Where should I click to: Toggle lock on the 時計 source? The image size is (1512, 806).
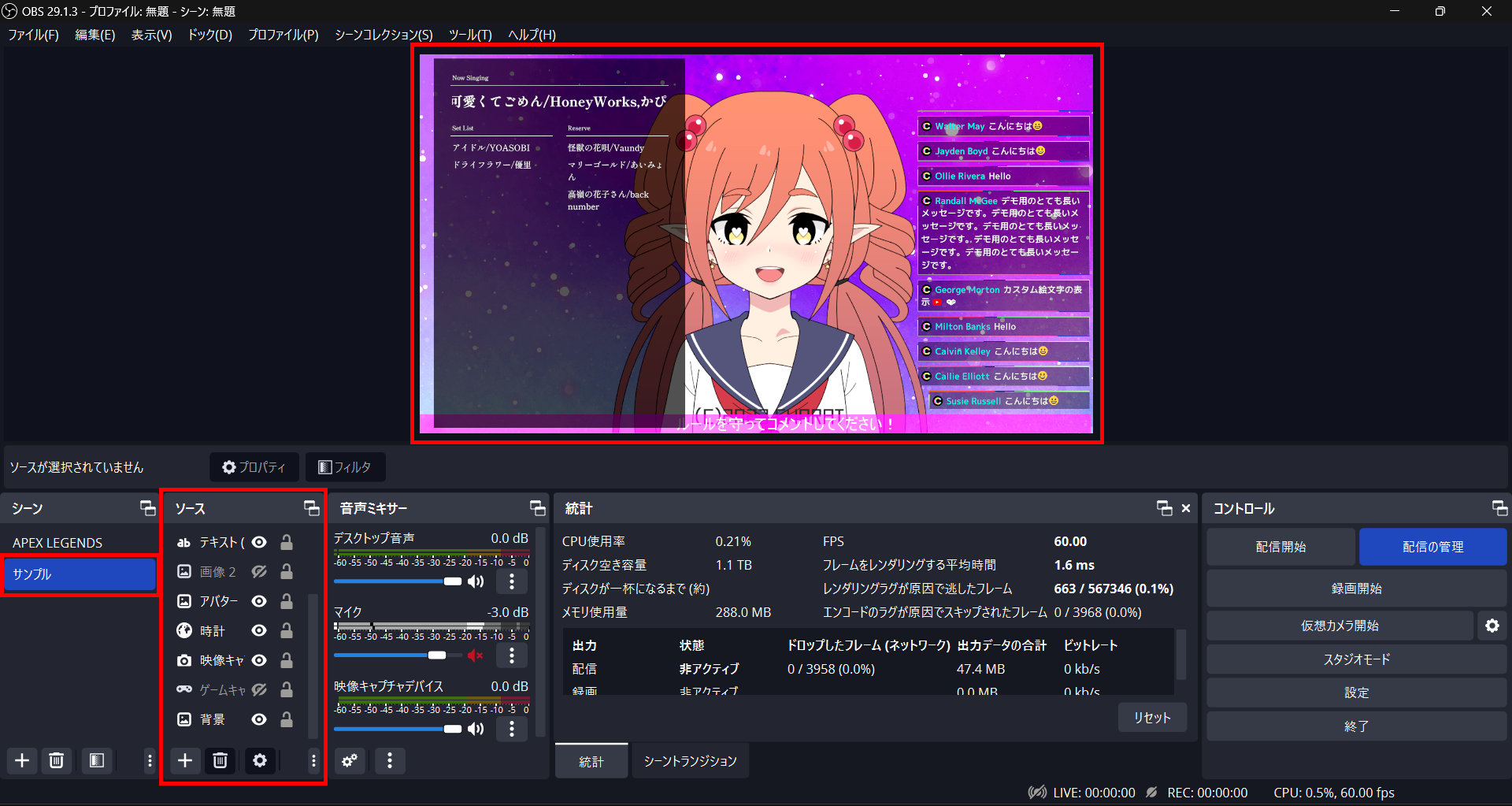[287, 630]
